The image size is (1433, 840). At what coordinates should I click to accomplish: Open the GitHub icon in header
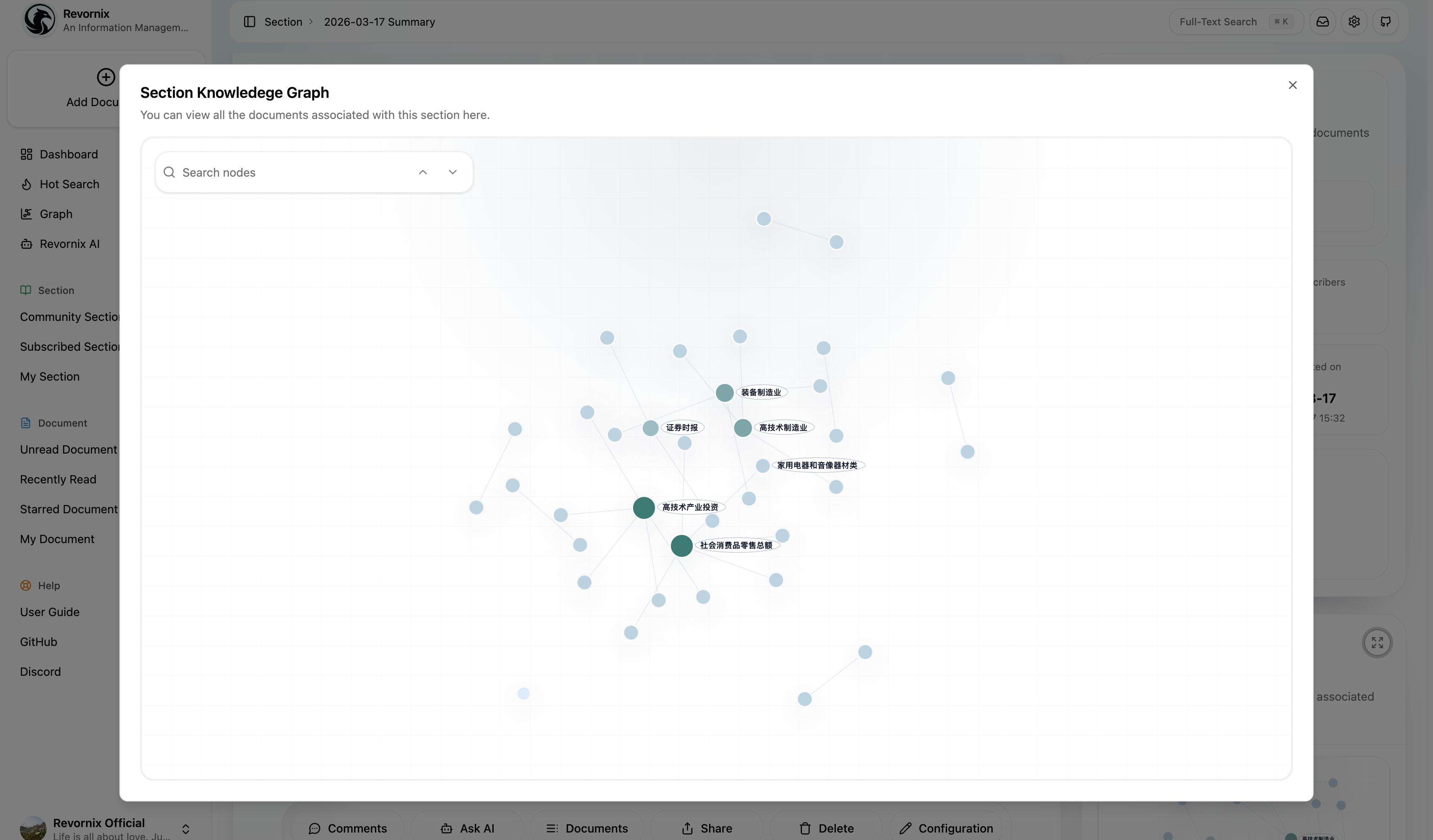[1385, 22]
